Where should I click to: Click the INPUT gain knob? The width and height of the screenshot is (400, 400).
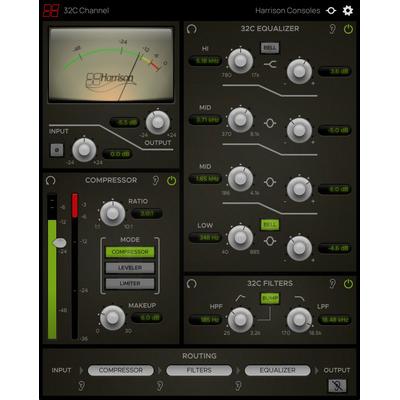[x=84, y=150]
